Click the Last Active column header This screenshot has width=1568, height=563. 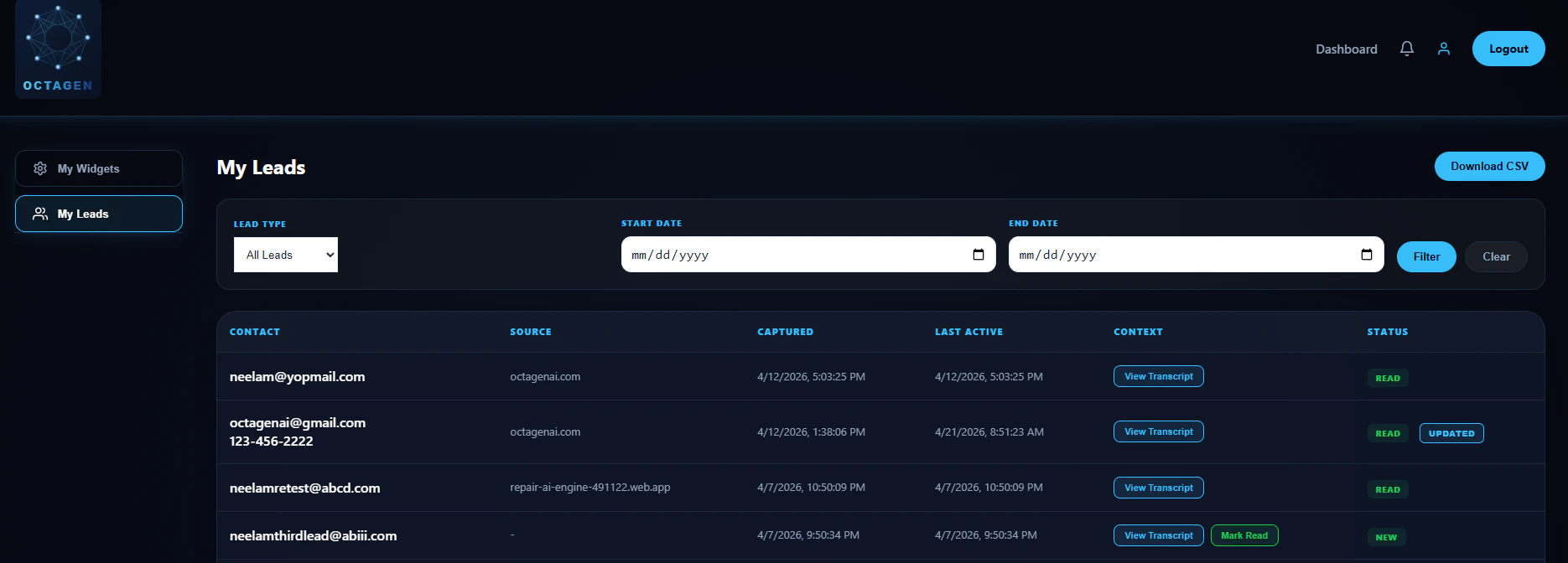(x=968, y=332)
